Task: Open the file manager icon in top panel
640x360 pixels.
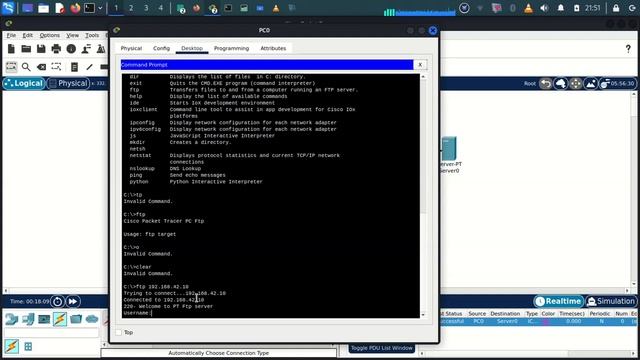Action: click(x=44, y=8)
